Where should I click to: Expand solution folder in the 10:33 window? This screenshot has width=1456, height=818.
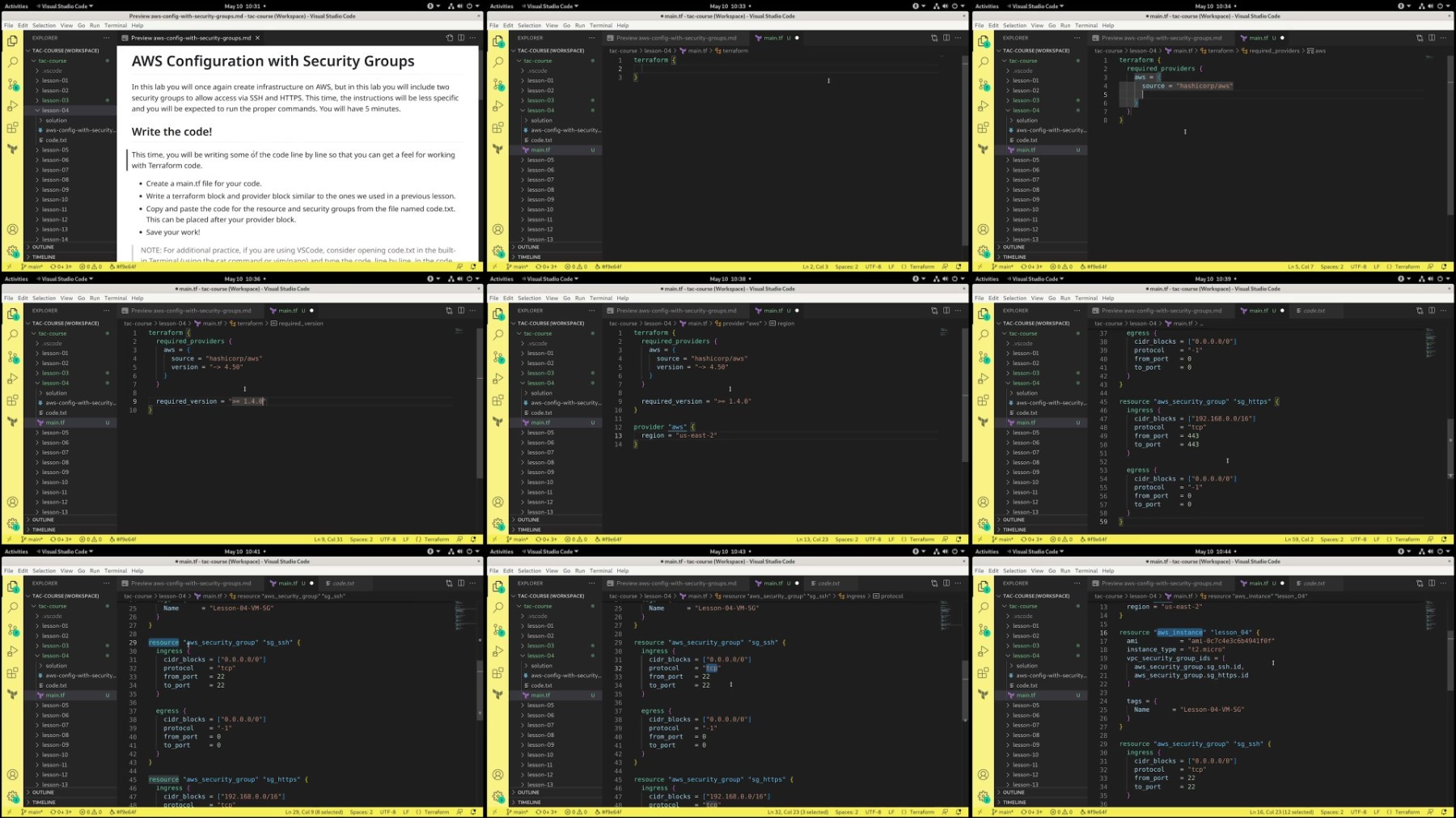click(542, 120)
